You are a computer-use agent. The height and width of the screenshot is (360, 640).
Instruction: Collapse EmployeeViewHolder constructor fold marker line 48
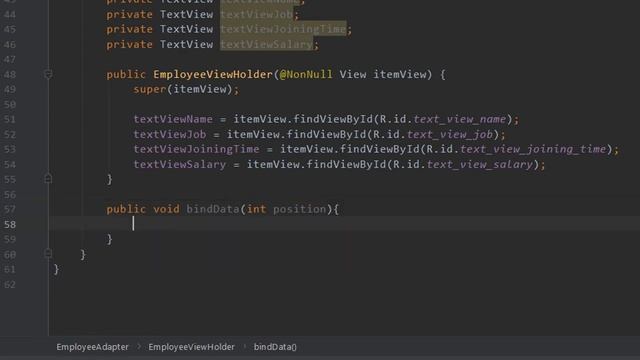coord(48,74)
